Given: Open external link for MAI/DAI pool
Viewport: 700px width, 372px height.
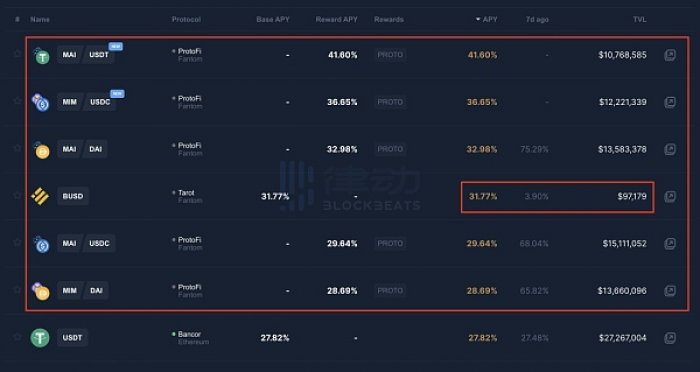Looking at the screenshot, I should (670, 149).
